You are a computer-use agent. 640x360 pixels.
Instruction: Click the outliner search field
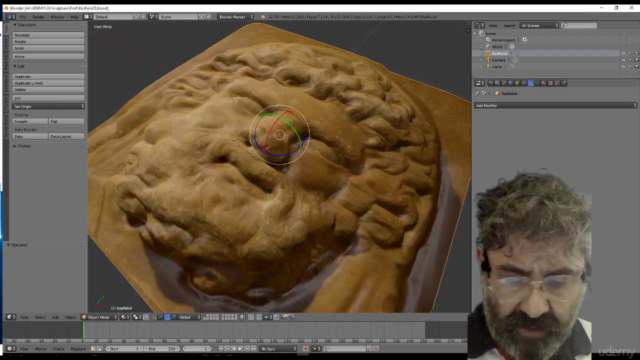[x=580, y=25]
